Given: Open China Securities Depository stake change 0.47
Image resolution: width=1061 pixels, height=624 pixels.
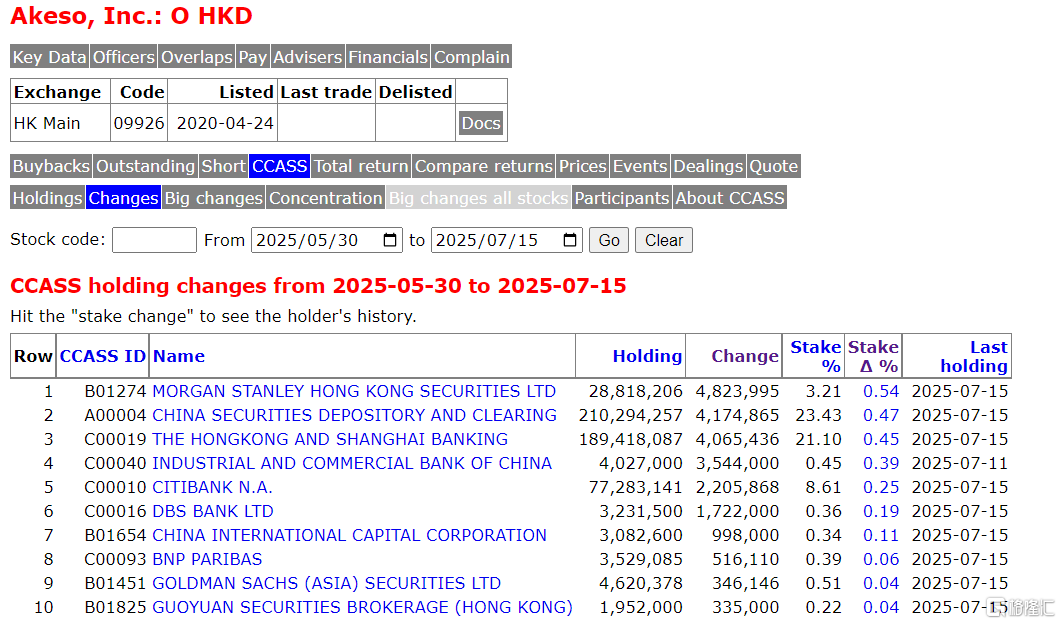Looking at the screenshot, I should (881, 415).
